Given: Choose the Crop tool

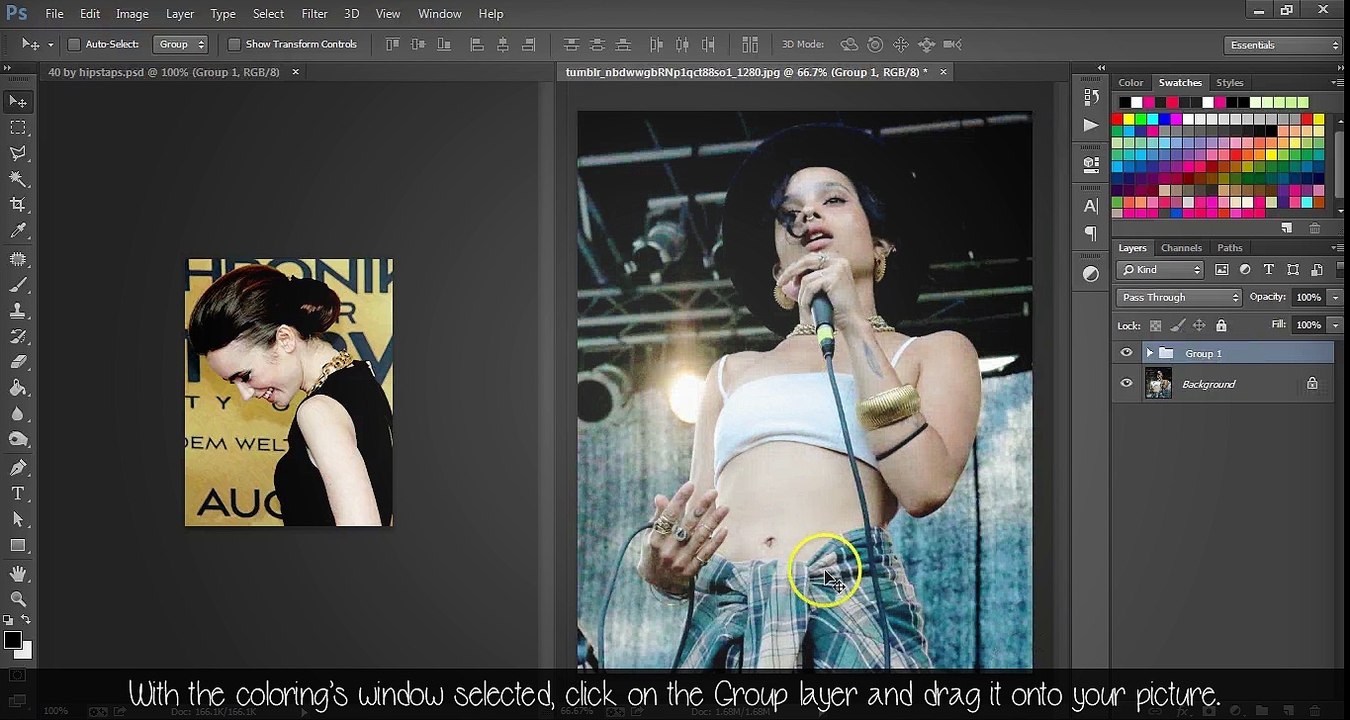Looking at the screenshot, I should pyautogui.click(x=18, y=205).
